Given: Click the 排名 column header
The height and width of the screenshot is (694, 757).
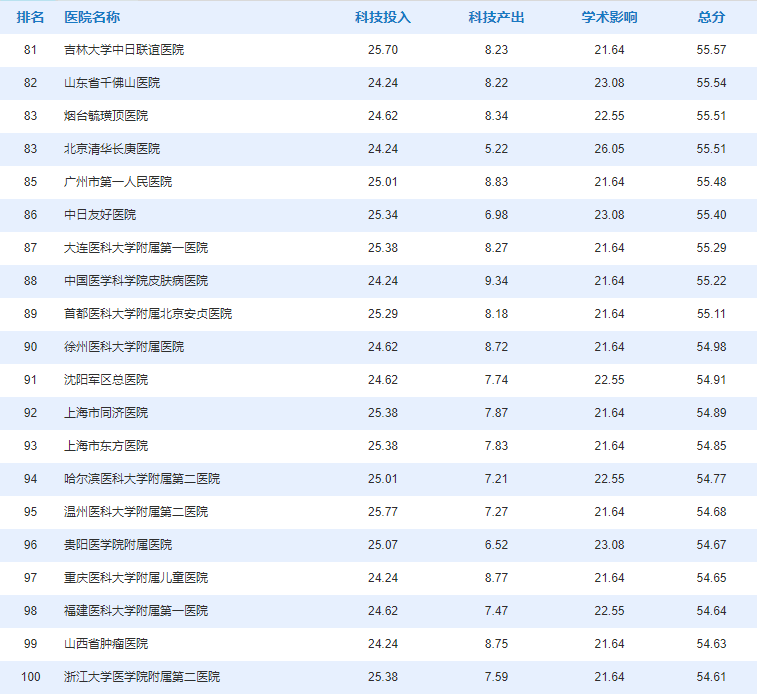Looking at the screenshot, I should tap(30, 17).
